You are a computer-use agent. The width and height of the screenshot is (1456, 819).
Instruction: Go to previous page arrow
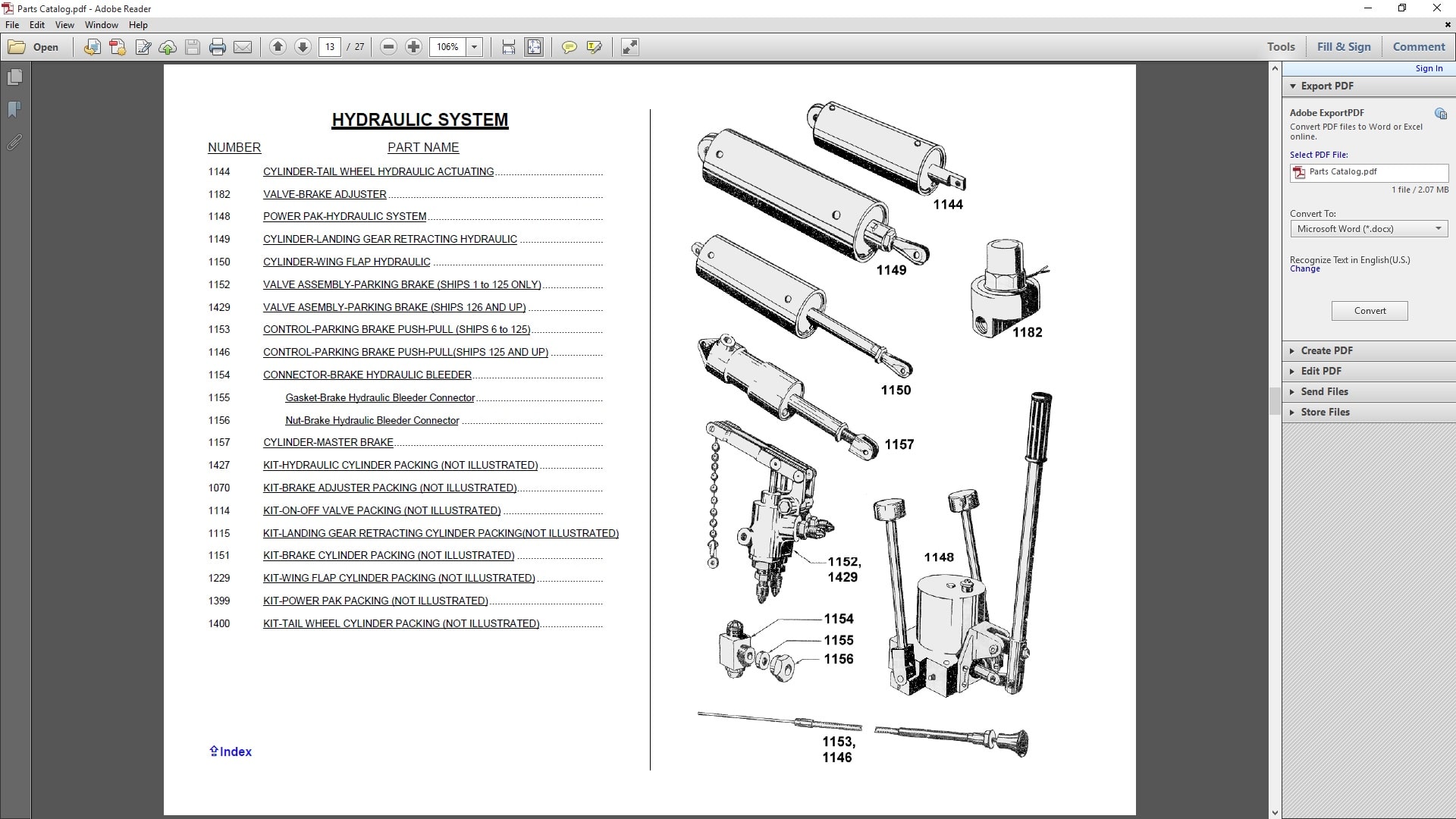tap(278, 47)
